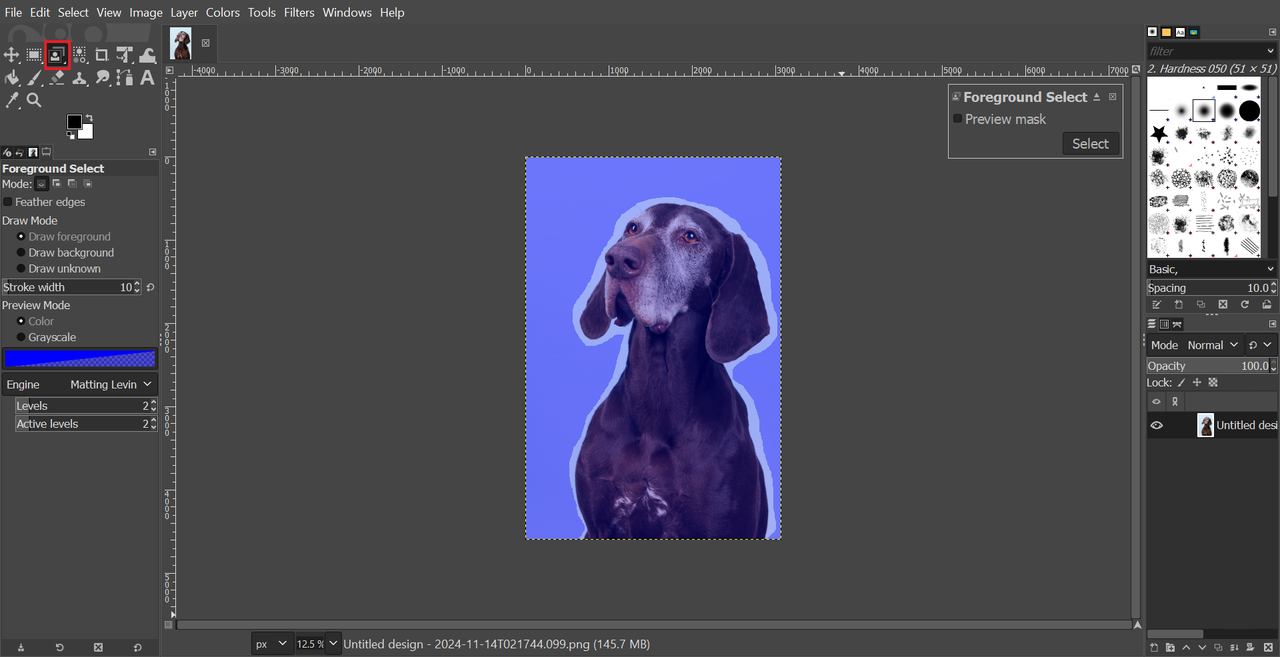Set preview mode to Grayscale
The image size is (1280, 657).
(21, 337)
